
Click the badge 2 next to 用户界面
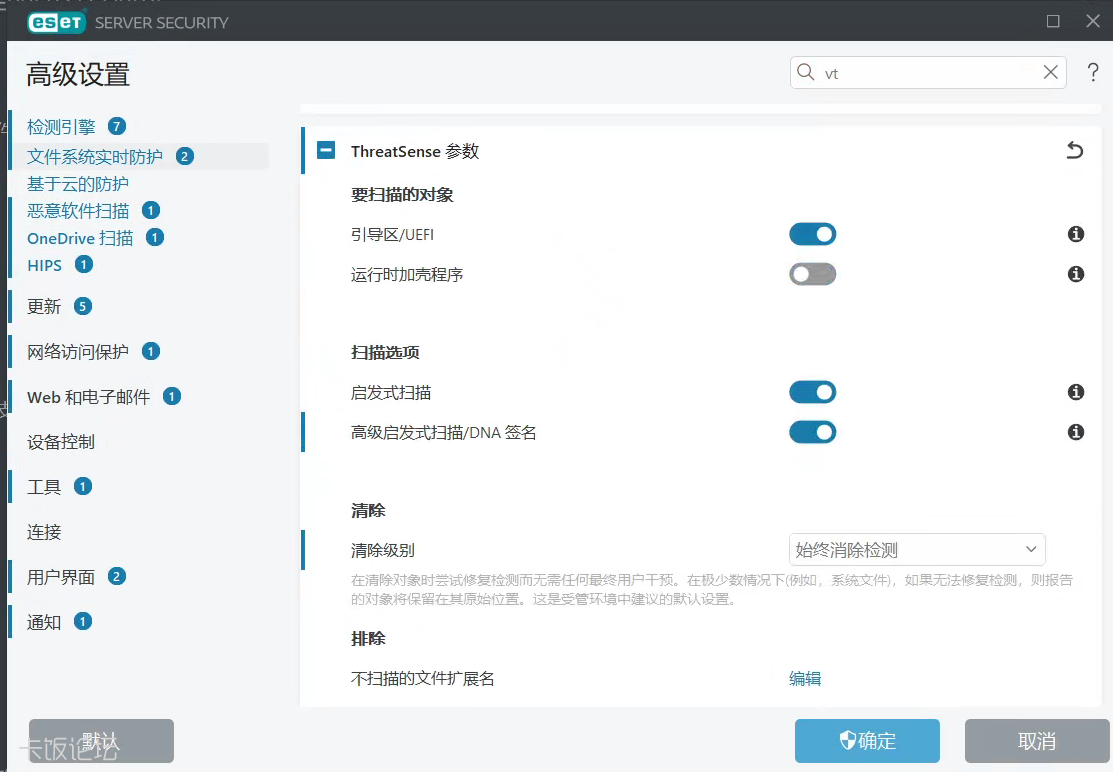(117, 576)
